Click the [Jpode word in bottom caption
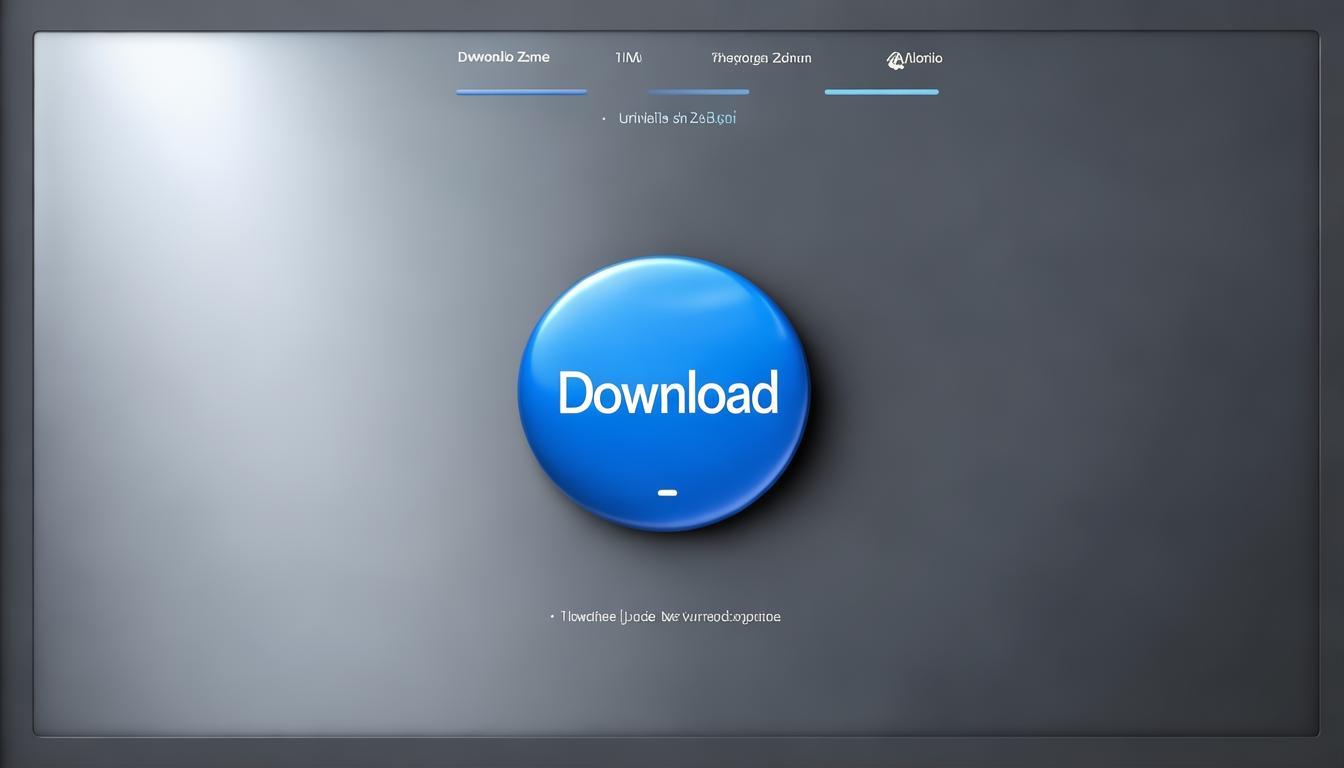 (638, 617)
